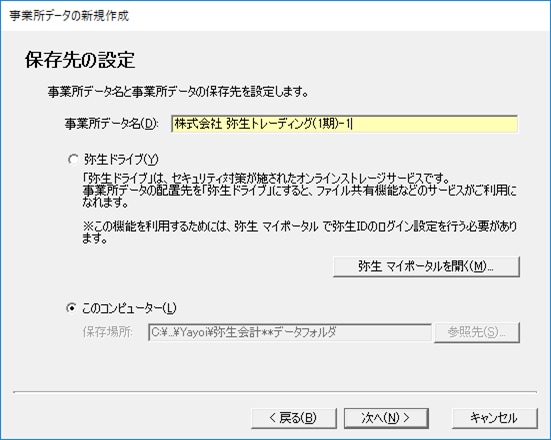Click the horizontal separator line above buttons
The image size is (551, 440).
(x=275, y=392)
